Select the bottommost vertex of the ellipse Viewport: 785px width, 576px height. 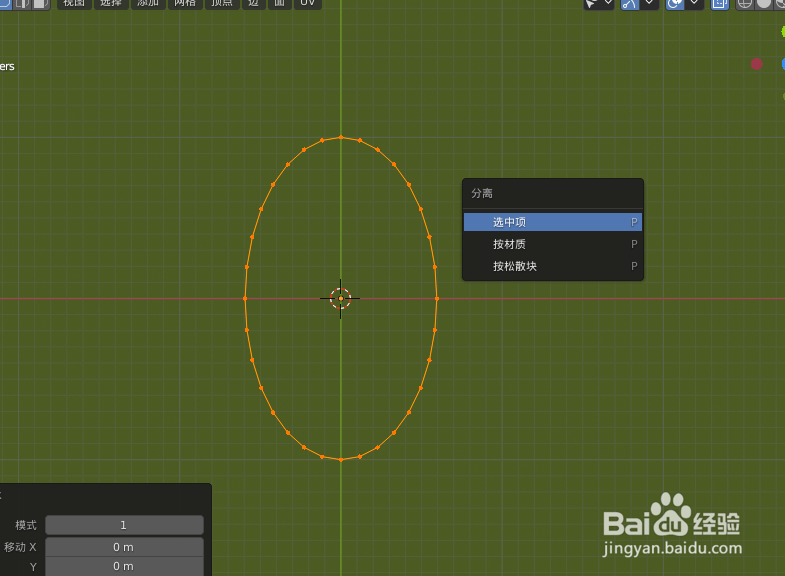point(341,459)
